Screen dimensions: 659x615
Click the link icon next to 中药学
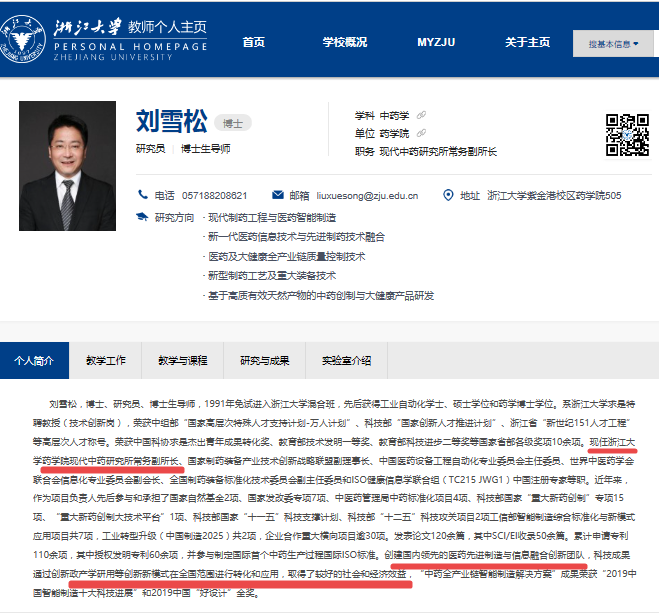coord(422,115)
